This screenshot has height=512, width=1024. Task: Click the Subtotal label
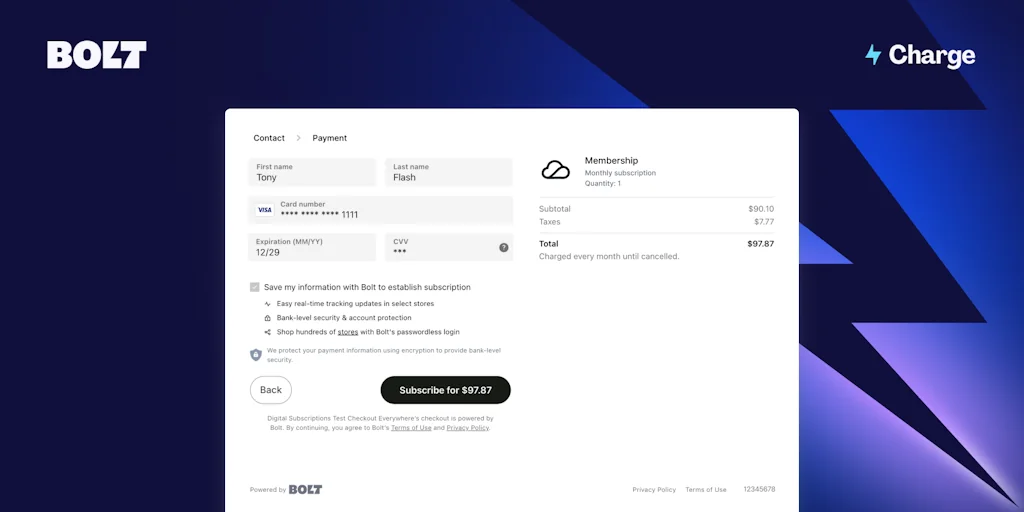[554, 209]
